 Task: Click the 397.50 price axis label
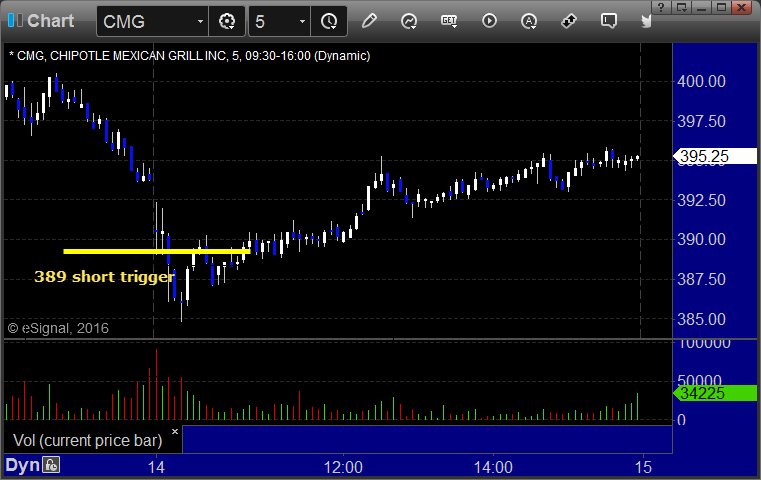coord(701,121)
